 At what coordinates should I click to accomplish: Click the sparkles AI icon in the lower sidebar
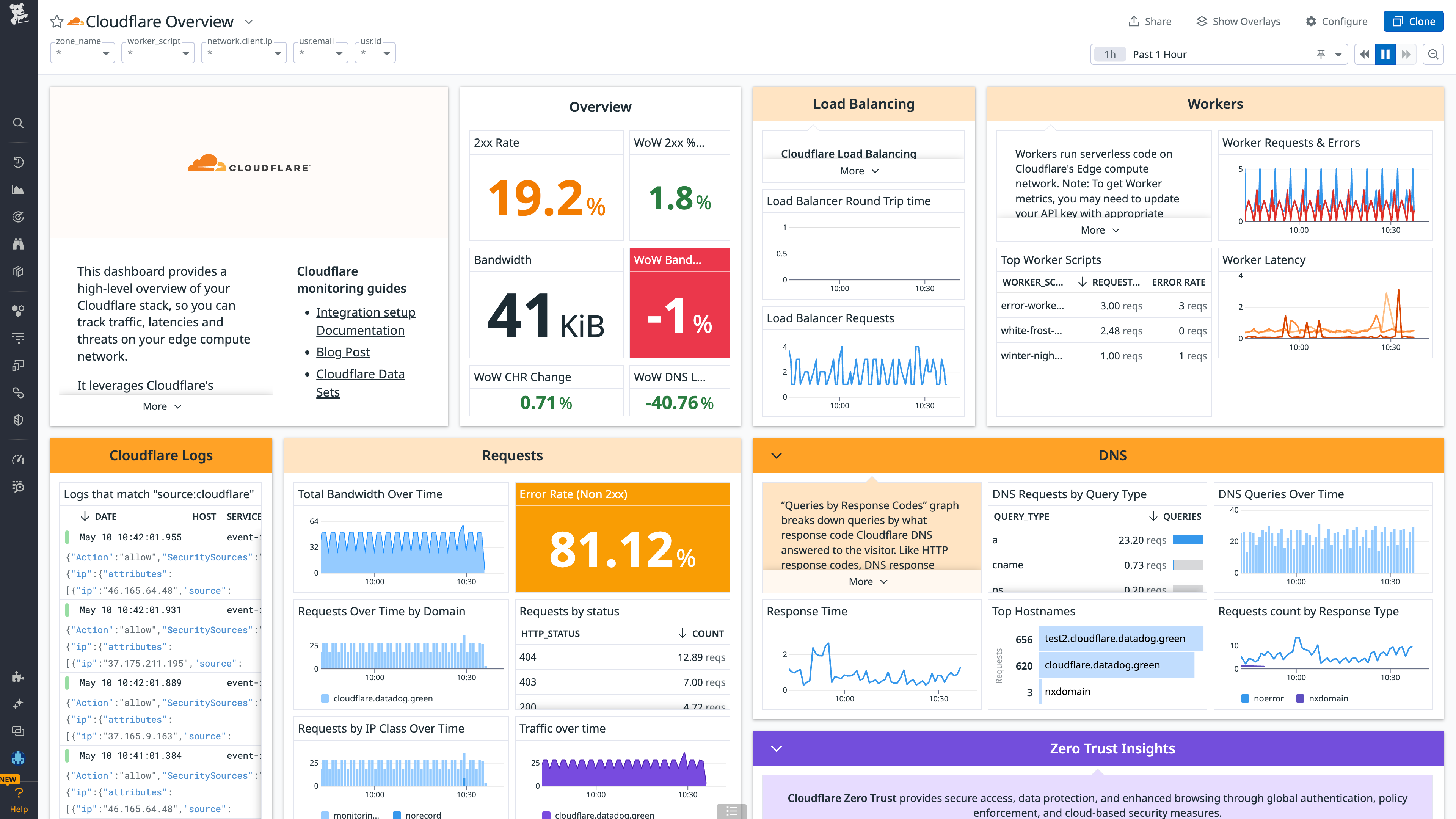pos(19,704)
